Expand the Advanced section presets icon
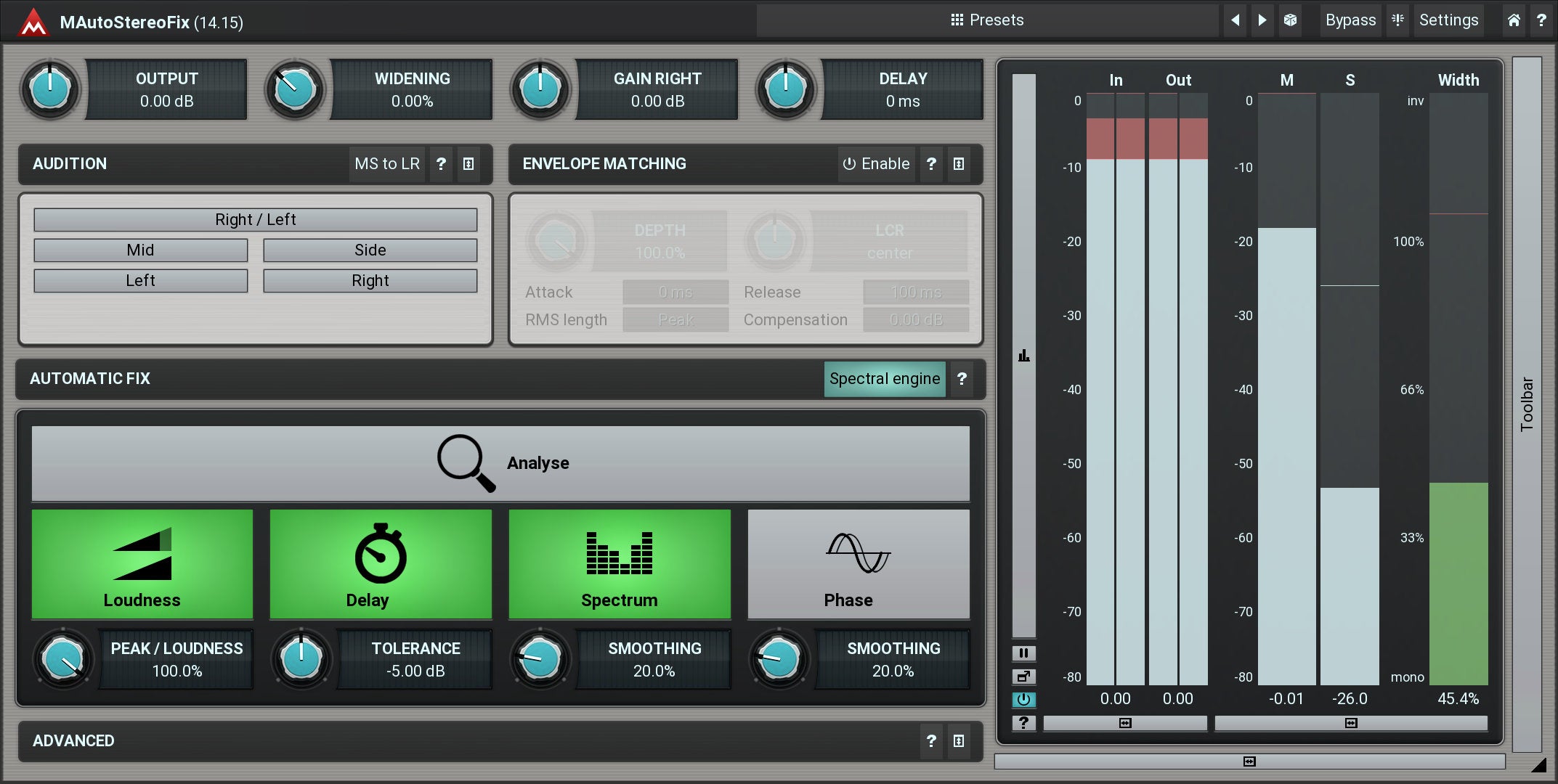 [959, 741]
